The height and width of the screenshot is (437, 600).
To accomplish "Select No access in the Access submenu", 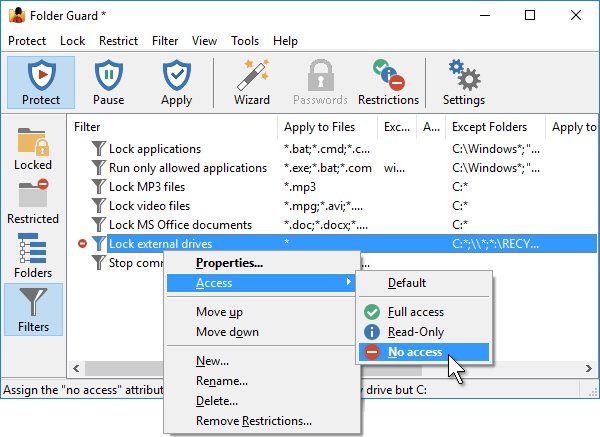I will tap(424, 352).
